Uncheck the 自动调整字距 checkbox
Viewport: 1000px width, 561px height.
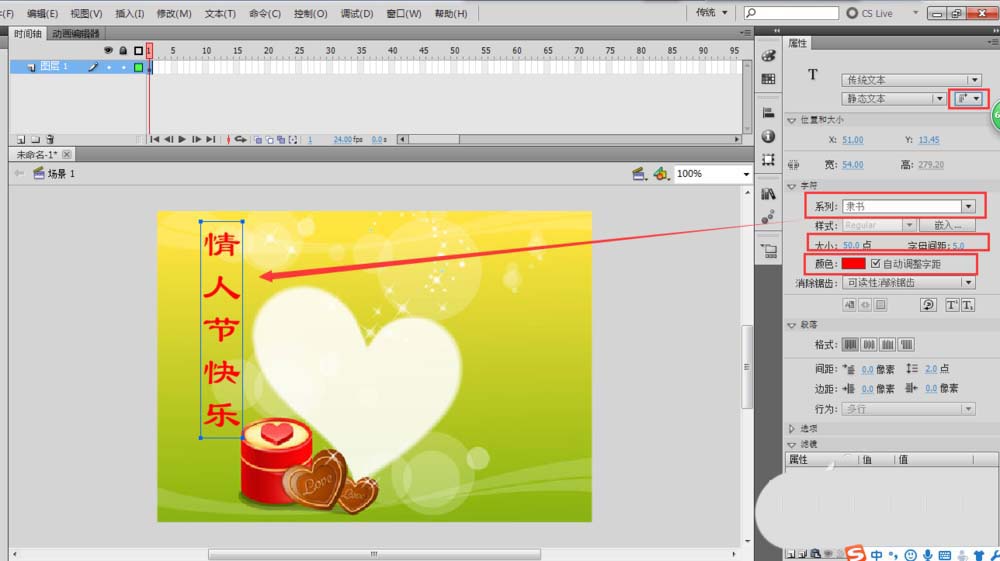(x=876, y=264)
